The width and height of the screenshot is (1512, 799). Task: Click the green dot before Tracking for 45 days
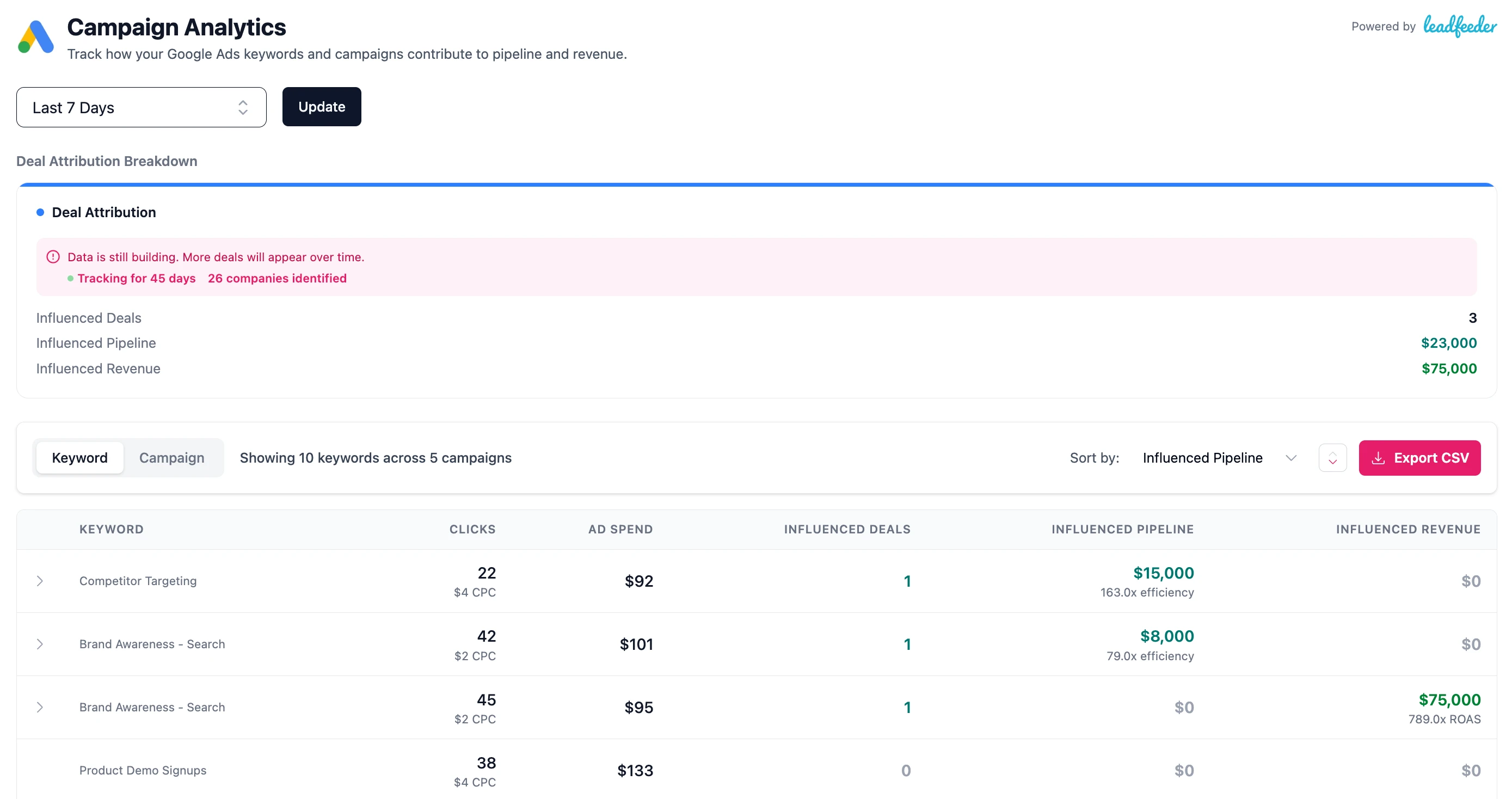[70, 278]
